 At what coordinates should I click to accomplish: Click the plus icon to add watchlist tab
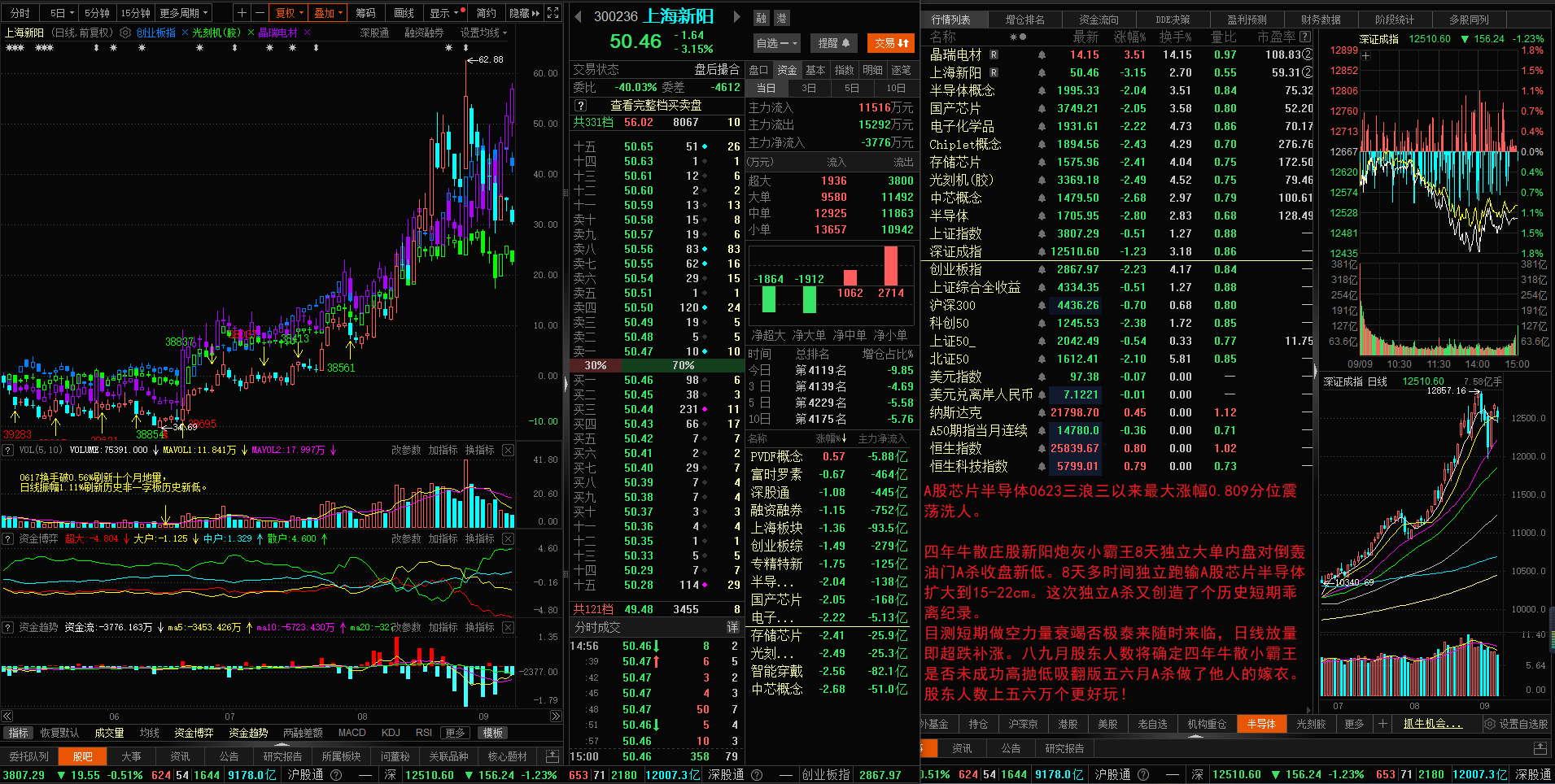click(x=1382, y=724)
